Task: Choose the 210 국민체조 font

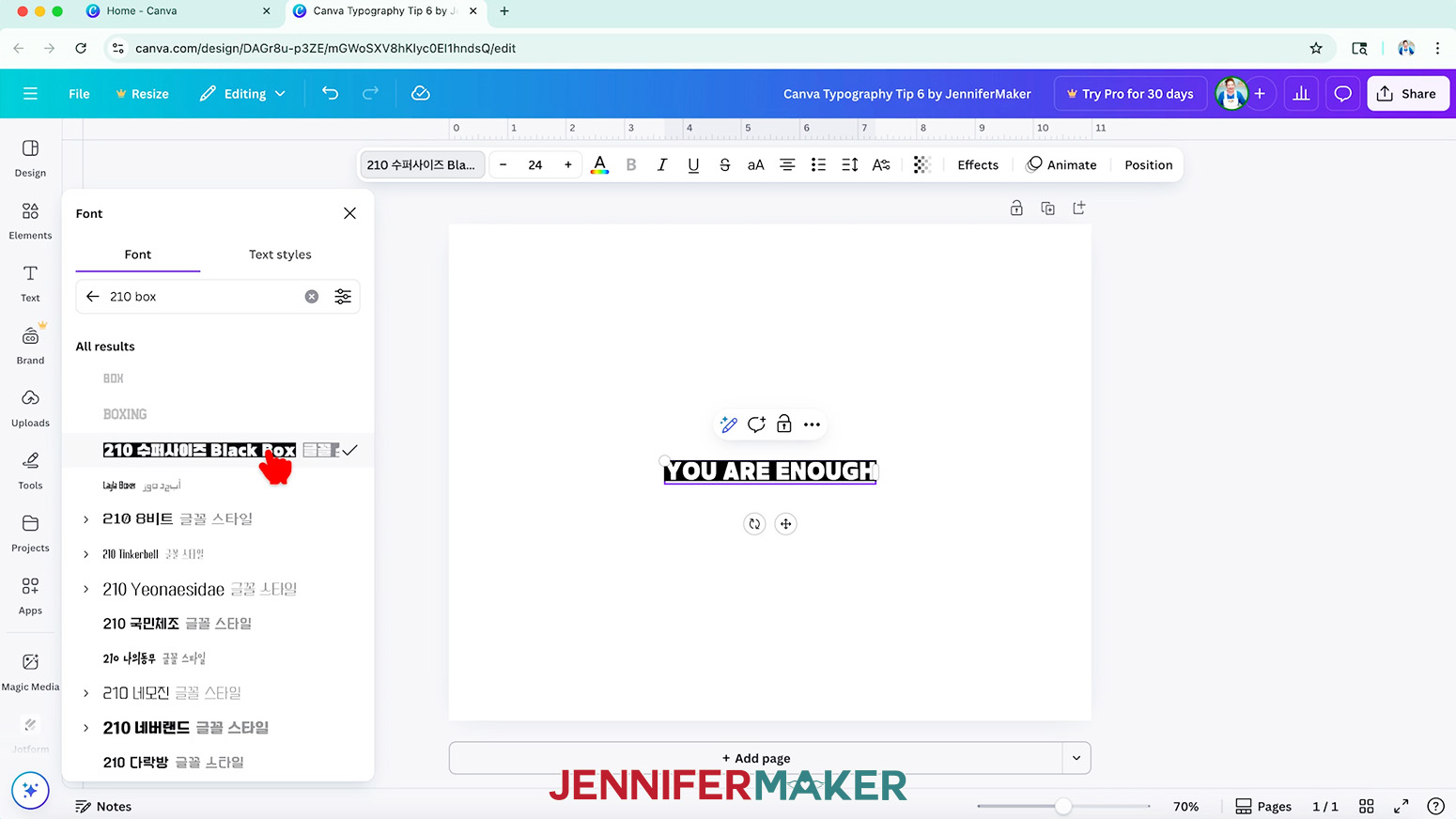Action: 178,624
